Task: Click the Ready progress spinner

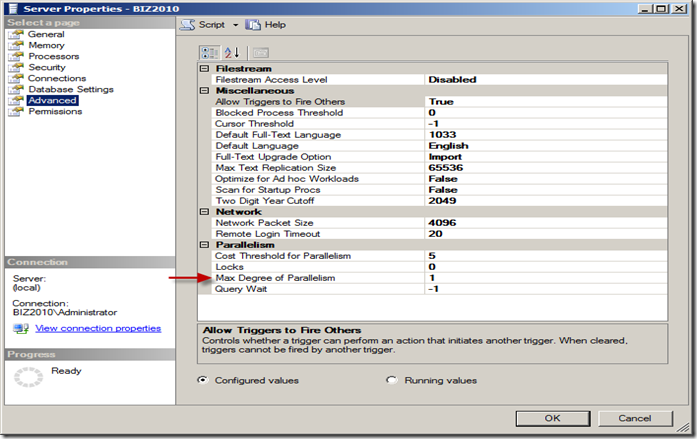Action: (28, 377)
